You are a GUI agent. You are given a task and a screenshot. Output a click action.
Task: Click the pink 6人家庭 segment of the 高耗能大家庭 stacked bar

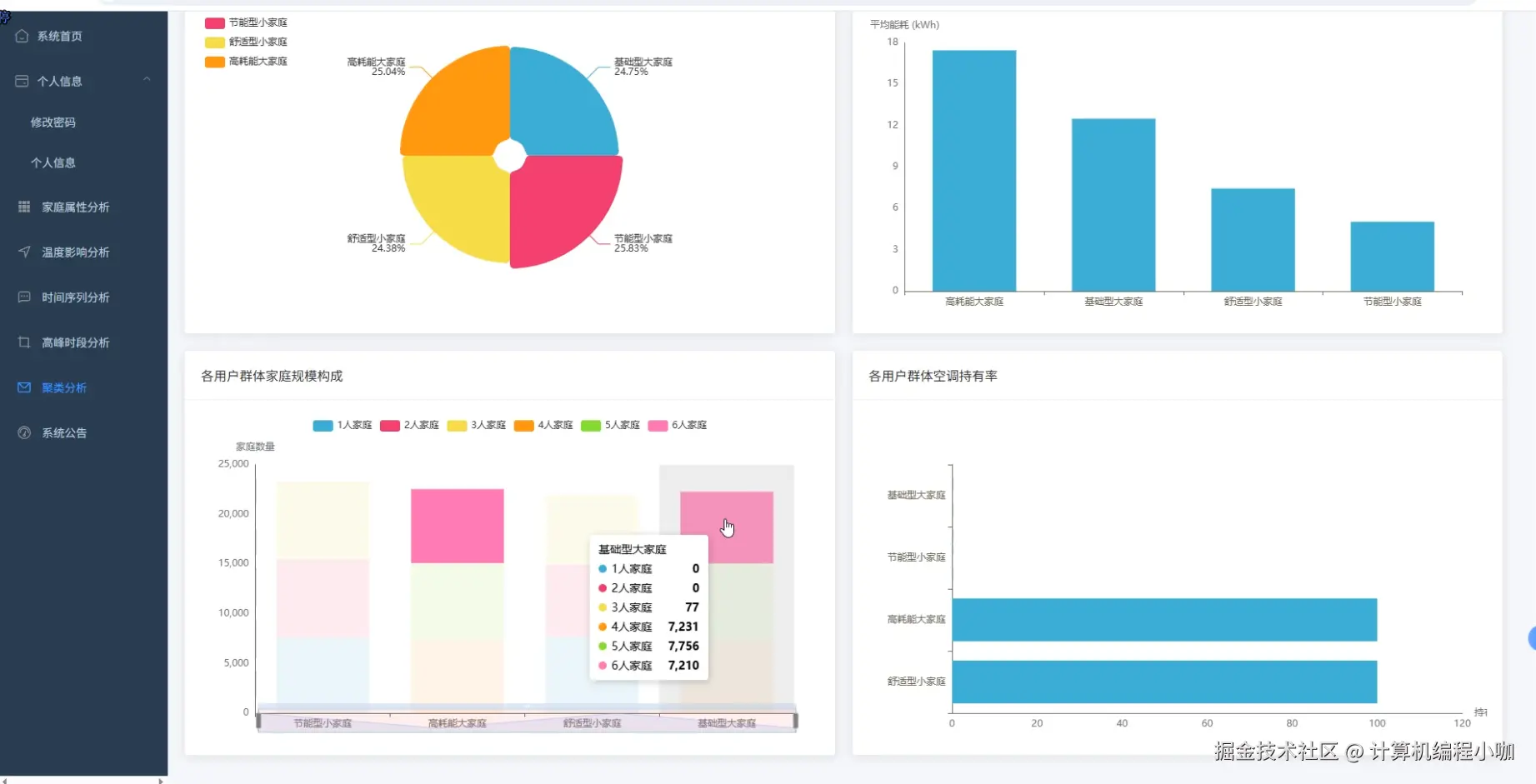coord(458,526)
